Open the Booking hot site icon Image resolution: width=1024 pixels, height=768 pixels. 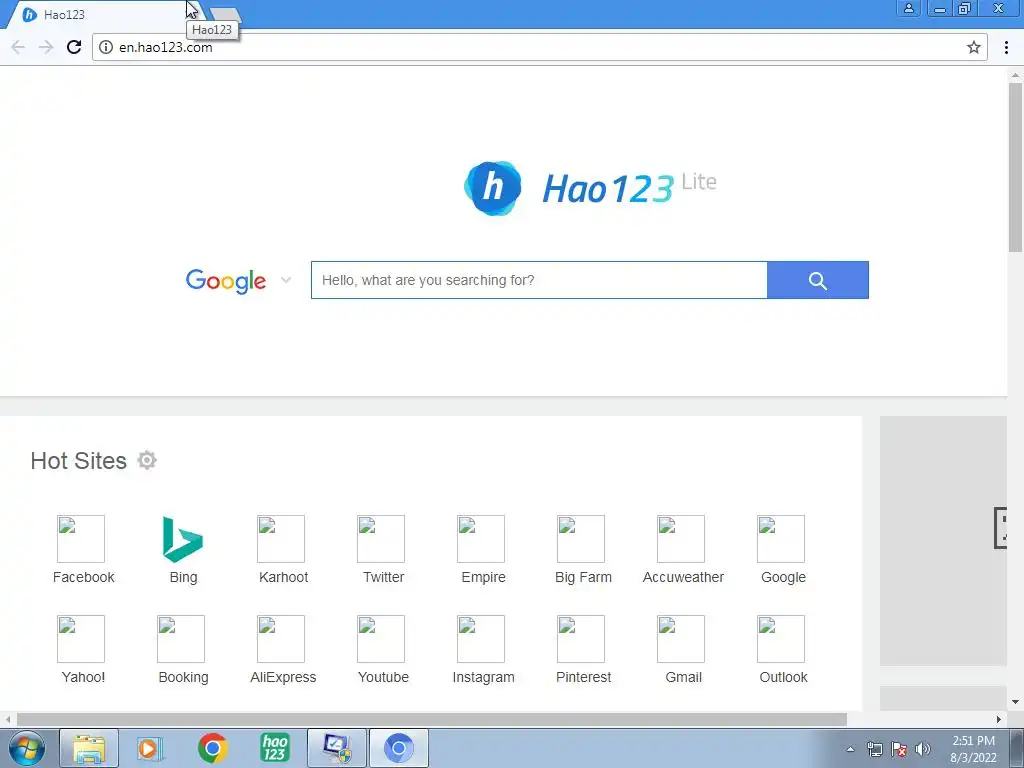181,639
